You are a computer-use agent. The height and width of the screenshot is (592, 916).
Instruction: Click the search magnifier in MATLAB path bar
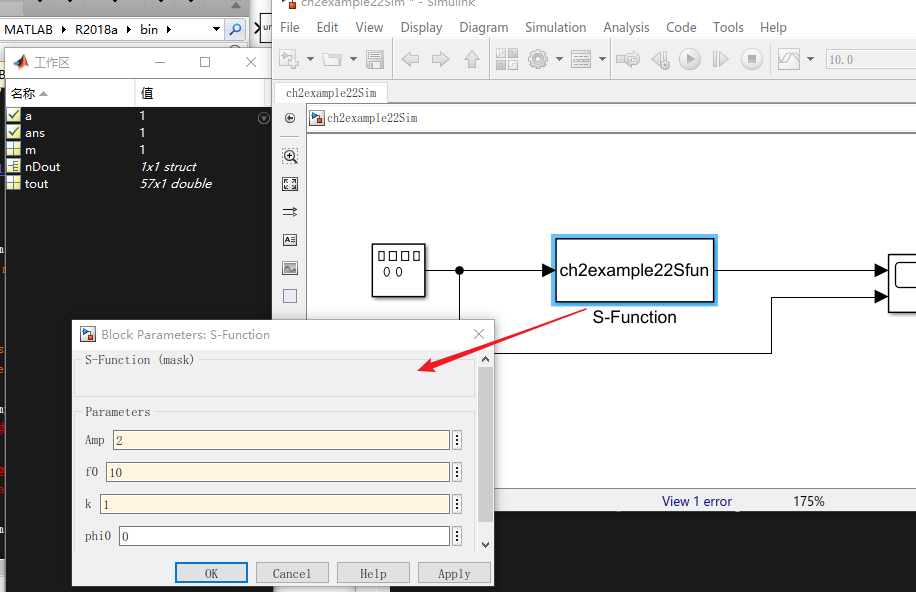click(x=235, y=29)
